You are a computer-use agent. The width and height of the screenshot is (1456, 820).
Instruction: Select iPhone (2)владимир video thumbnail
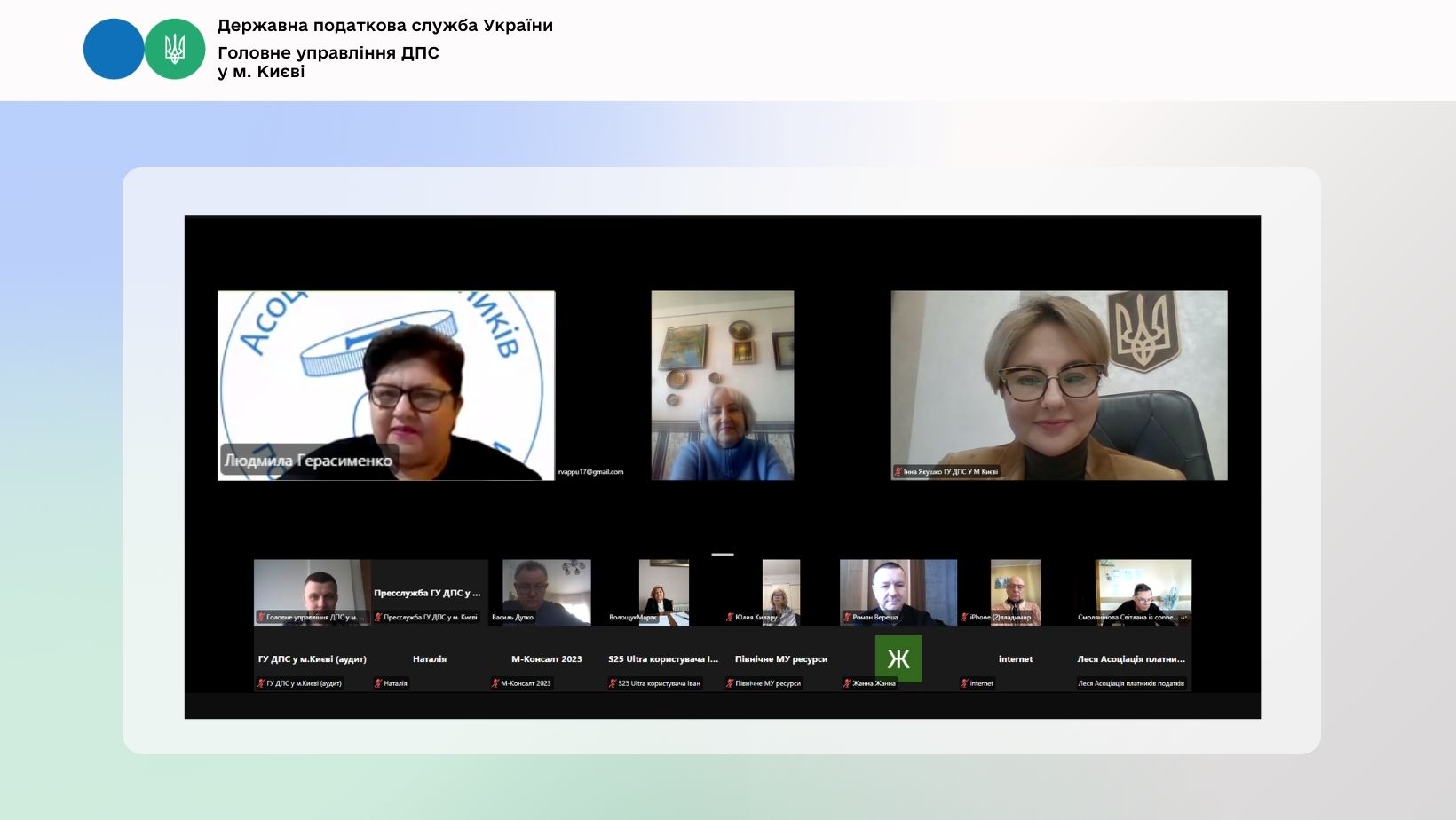(x=1015, y=590)
